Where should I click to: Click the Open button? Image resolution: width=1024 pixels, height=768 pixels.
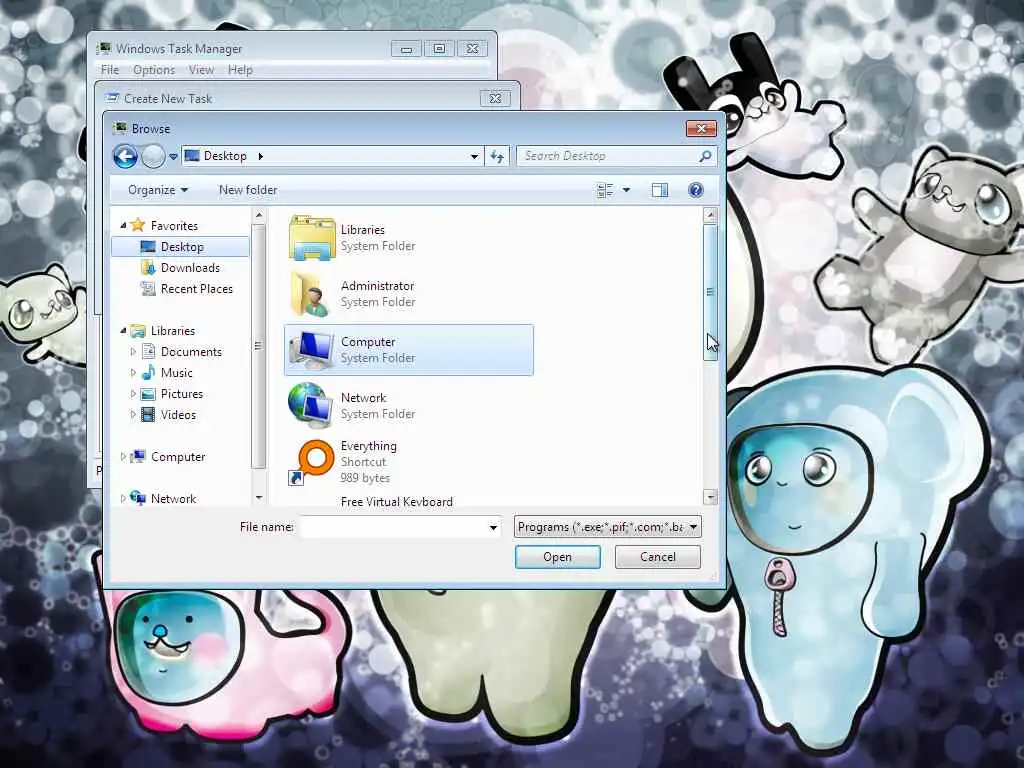tap(557, 557)
